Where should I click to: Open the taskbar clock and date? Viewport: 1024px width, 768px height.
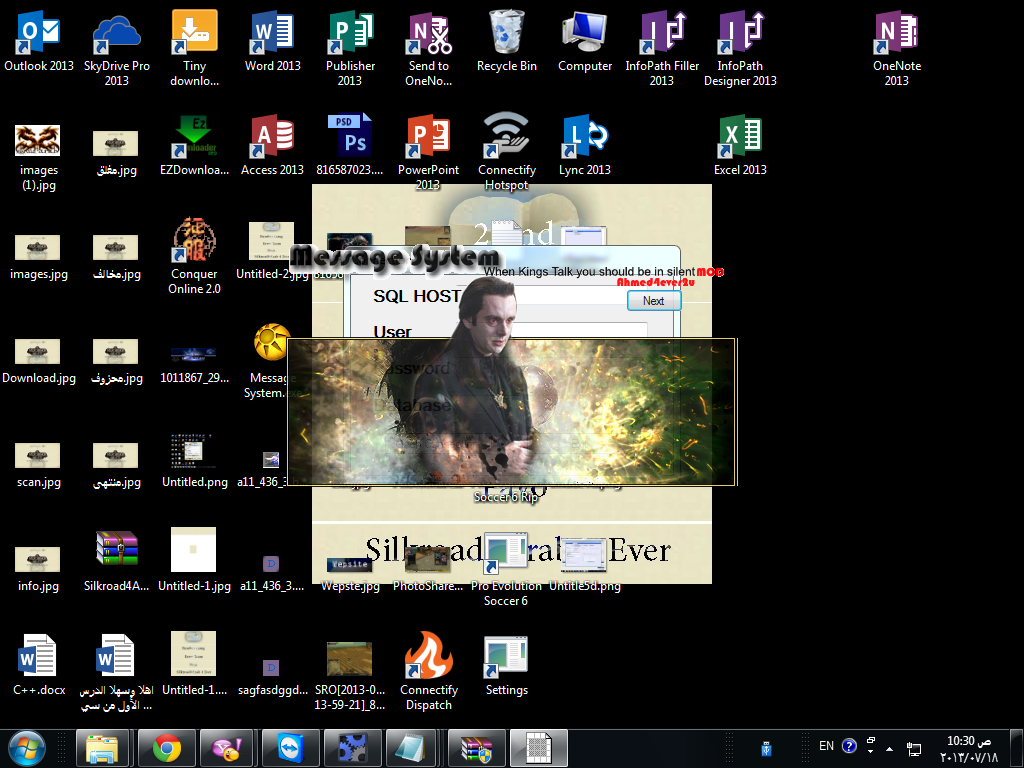(x=969, y=748)
